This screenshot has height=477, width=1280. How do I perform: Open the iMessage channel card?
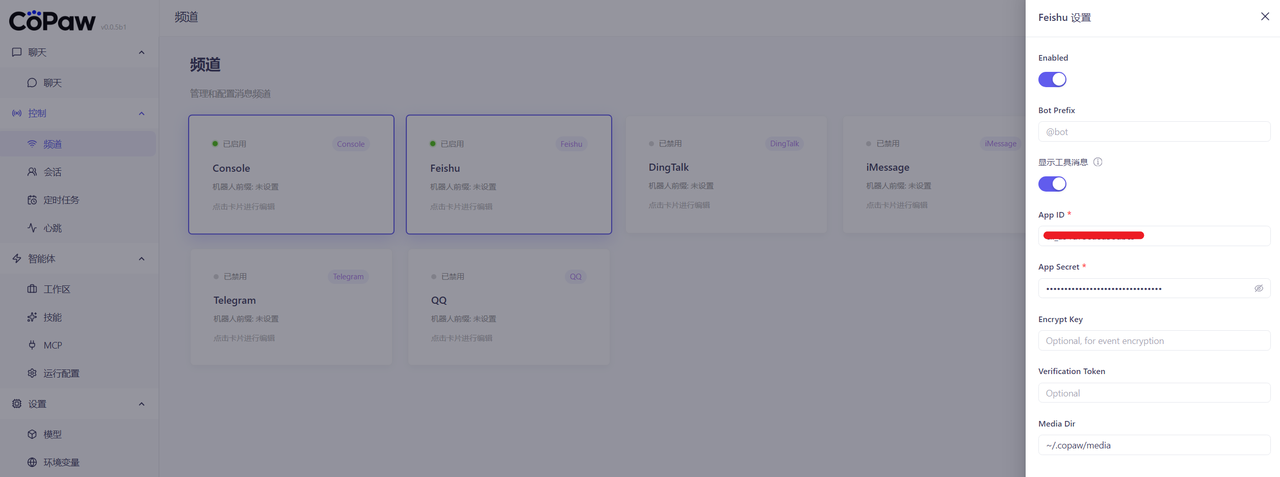(x=934, y=175)
